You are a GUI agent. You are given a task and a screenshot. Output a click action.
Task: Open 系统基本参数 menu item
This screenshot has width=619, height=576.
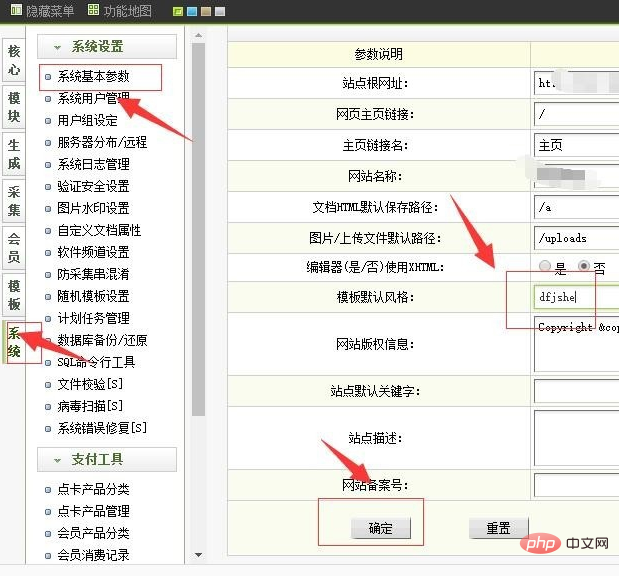click(x=93, y=76)
